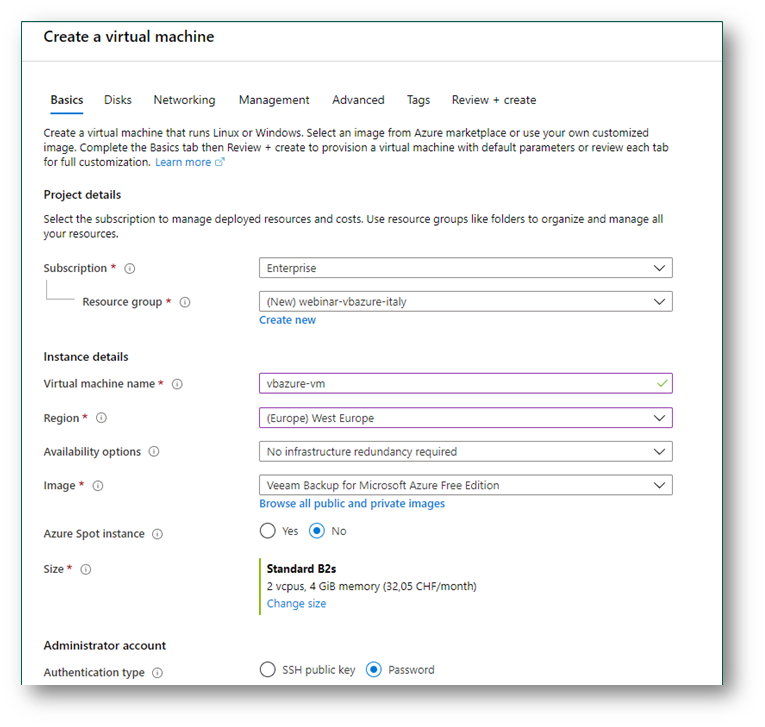This screenshot has height=727, width=765.
Task: Open the Subscription info tooltip icon
Action: [x=129, y=268]
